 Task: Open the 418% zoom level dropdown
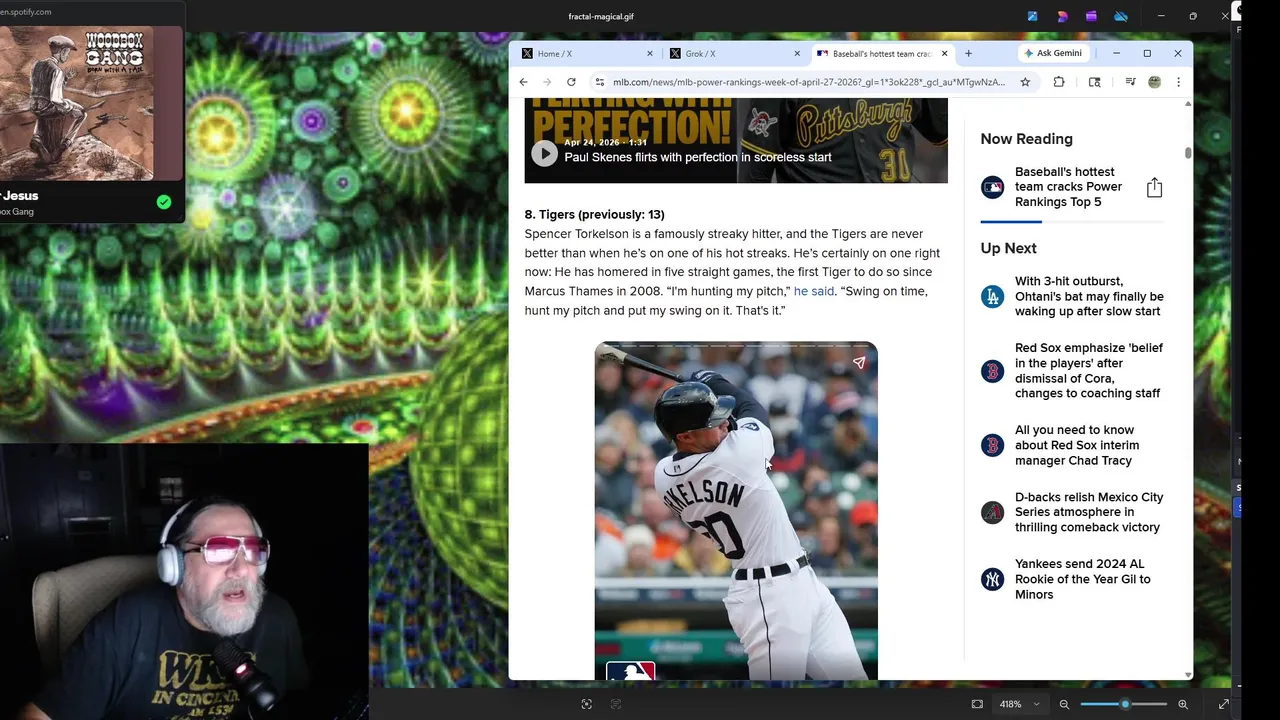(x=1018, y=704)
